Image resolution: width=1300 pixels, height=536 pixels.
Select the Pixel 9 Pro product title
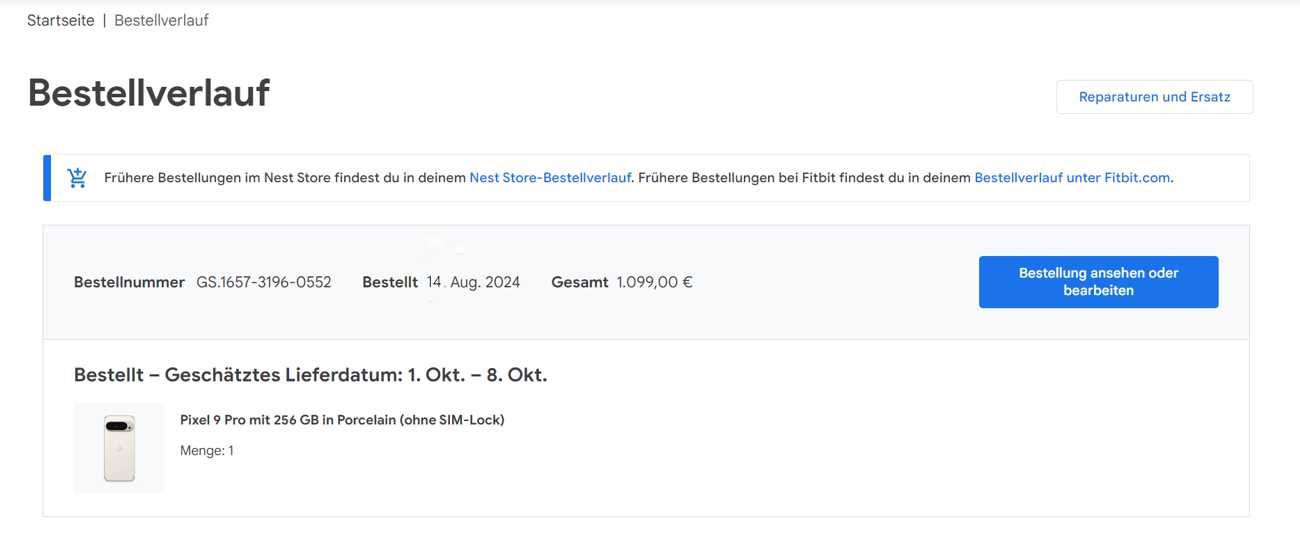pyautogui.click(x=342, y=420)
